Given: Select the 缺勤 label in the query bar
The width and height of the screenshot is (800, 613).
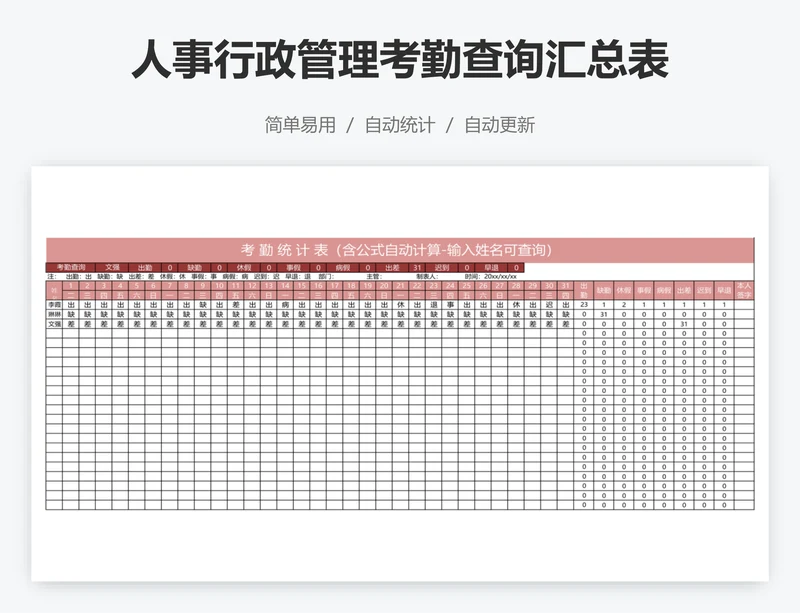Looking at the screenshot, I should point(194,267).
